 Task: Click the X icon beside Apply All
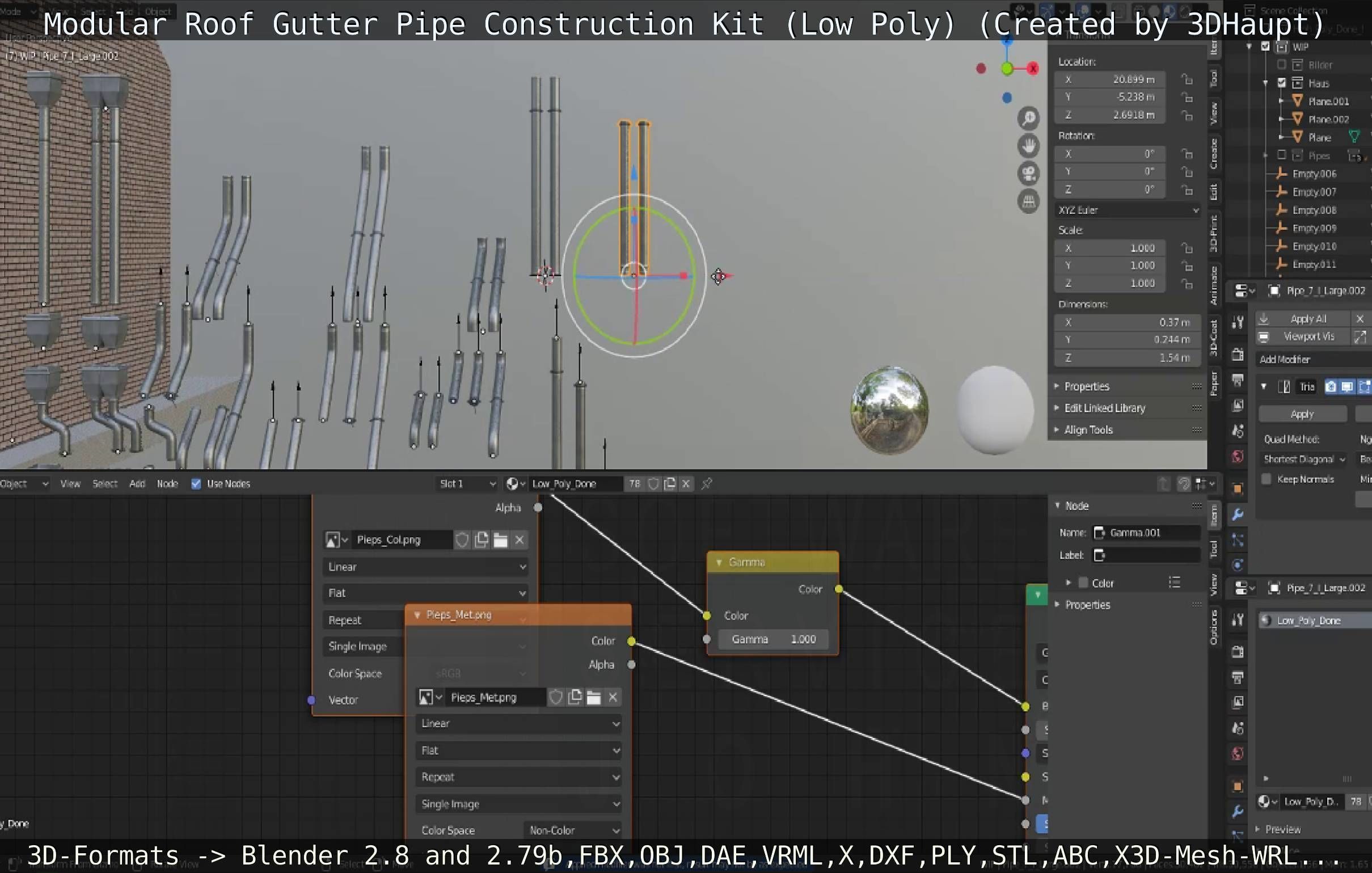pyautogui.click(x=1360, y=319)
